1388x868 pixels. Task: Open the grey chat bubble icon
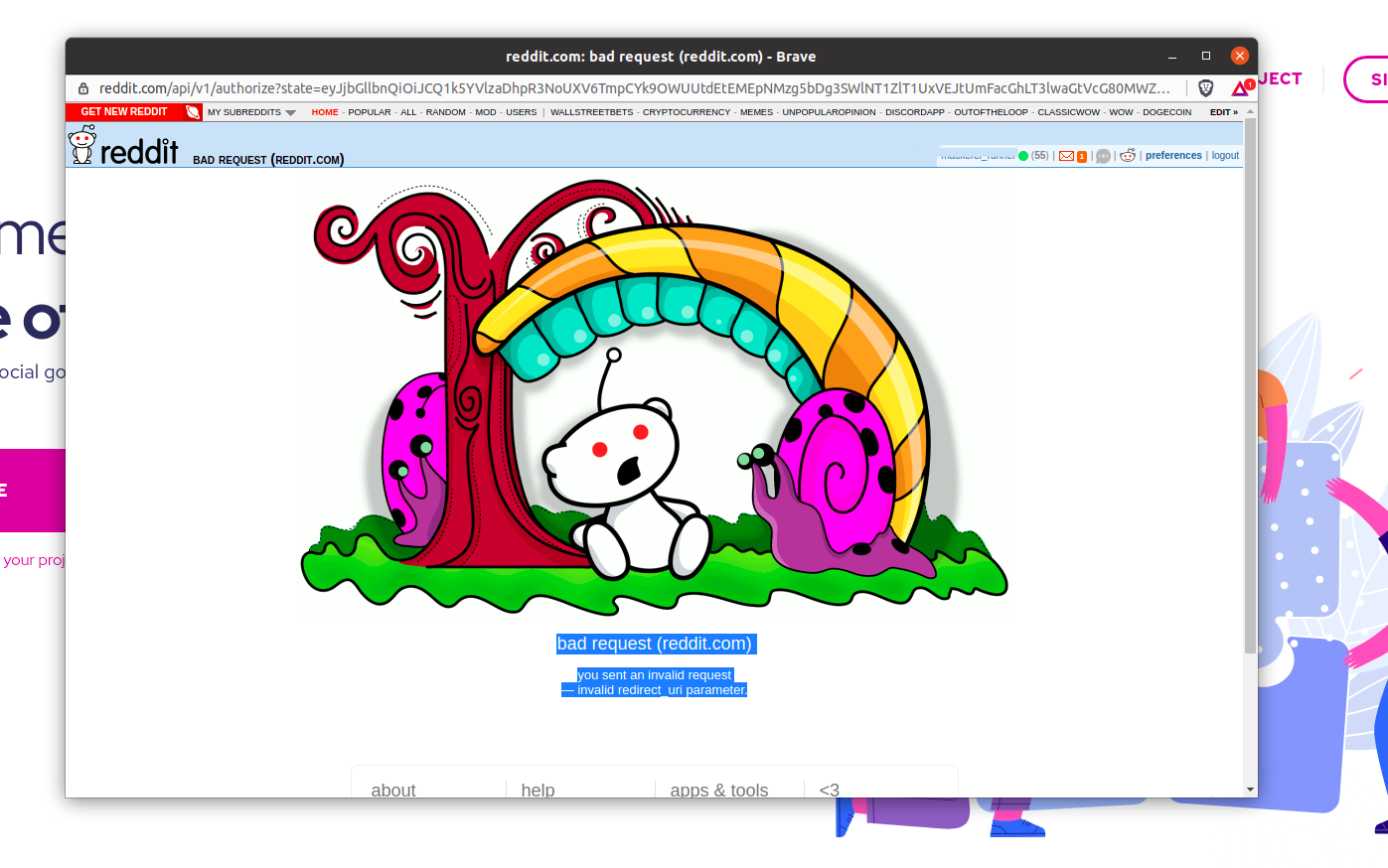pyautogui.click(x=1103, y=156)
